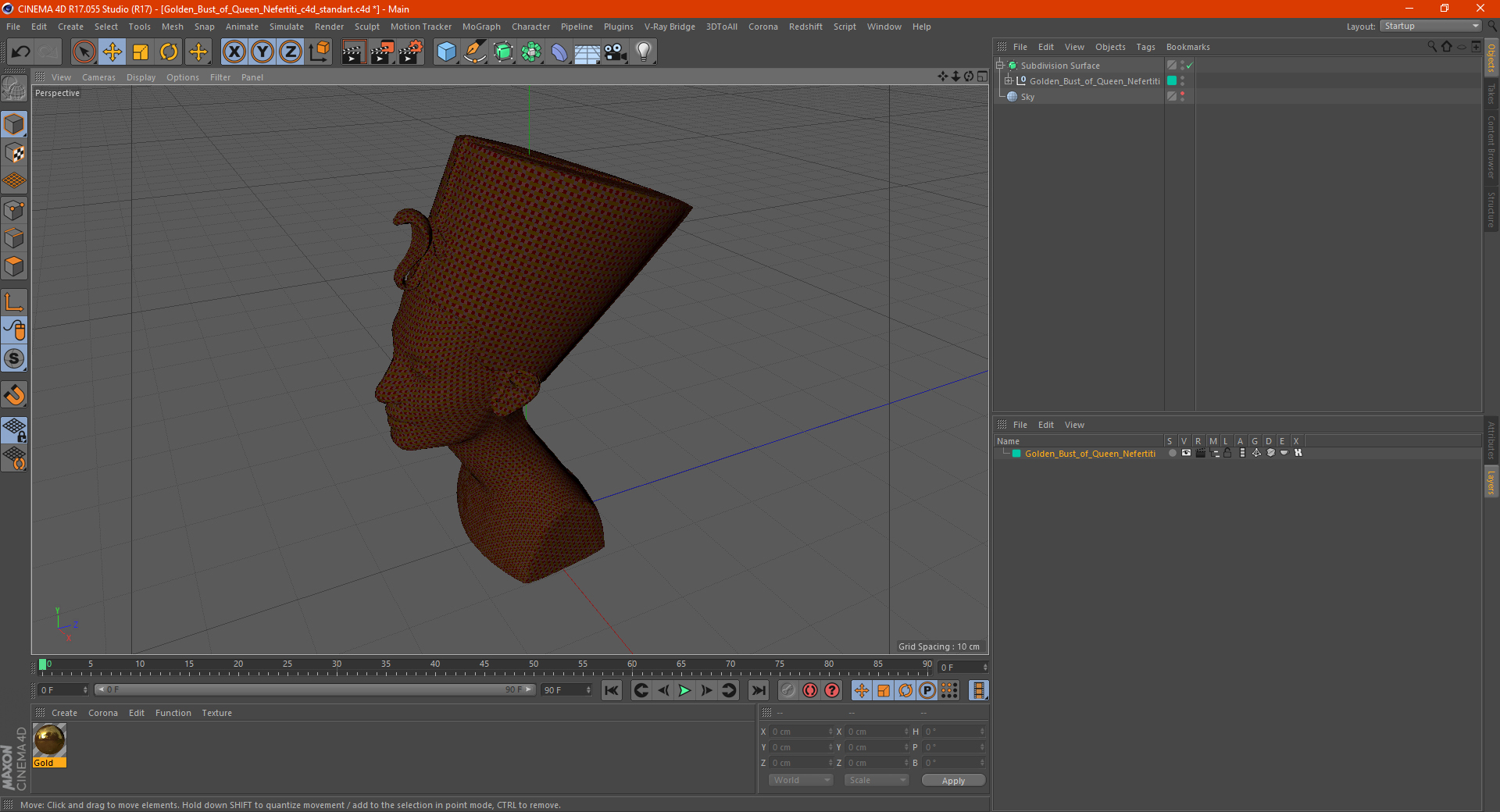Open the Array modeling objects icon
Image resolution: width=1500 pixels, height=812 pixels.
(531, 52)
